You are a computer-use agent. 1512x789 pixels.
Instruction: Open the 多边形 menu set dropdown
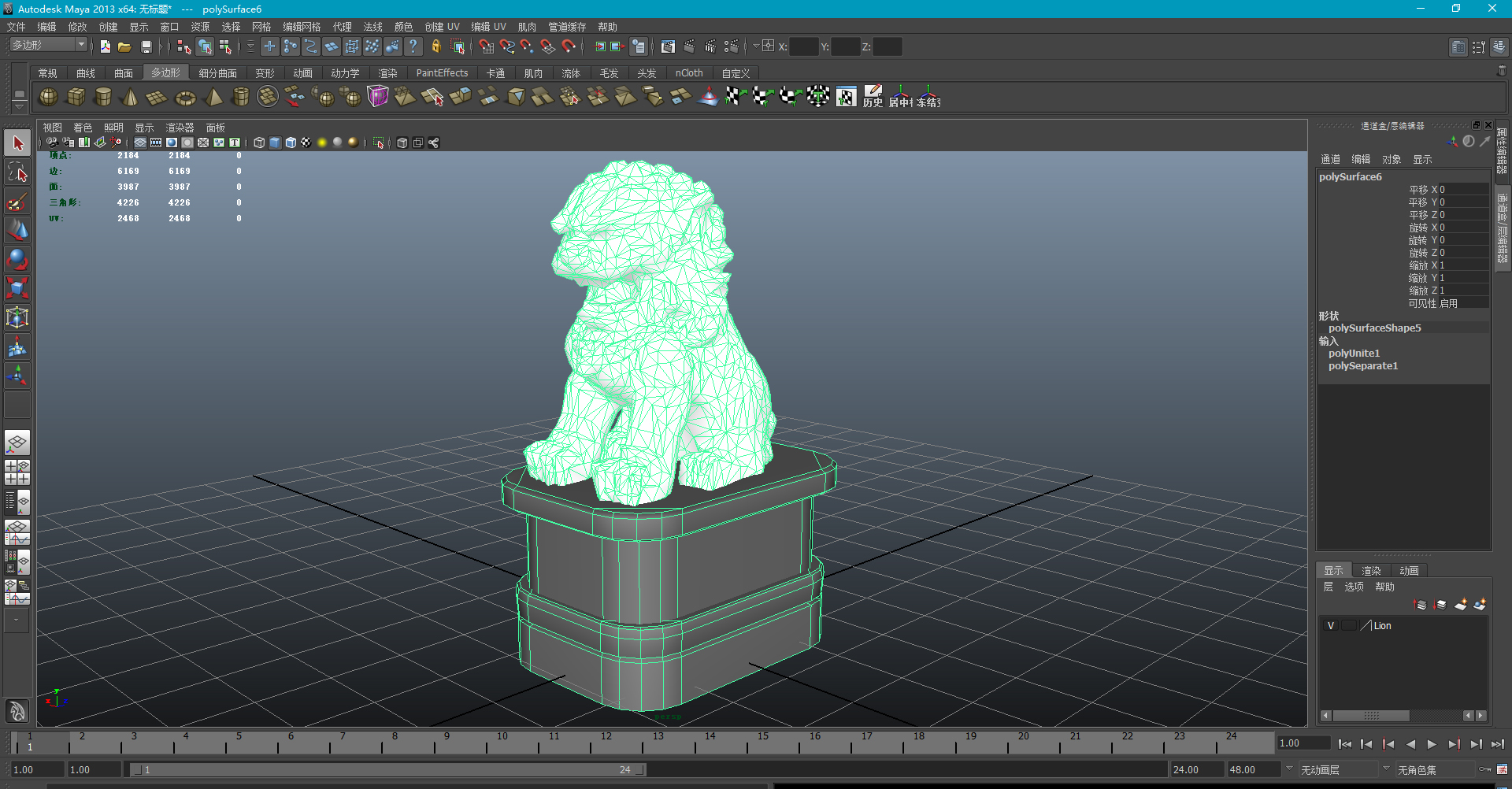81,46
